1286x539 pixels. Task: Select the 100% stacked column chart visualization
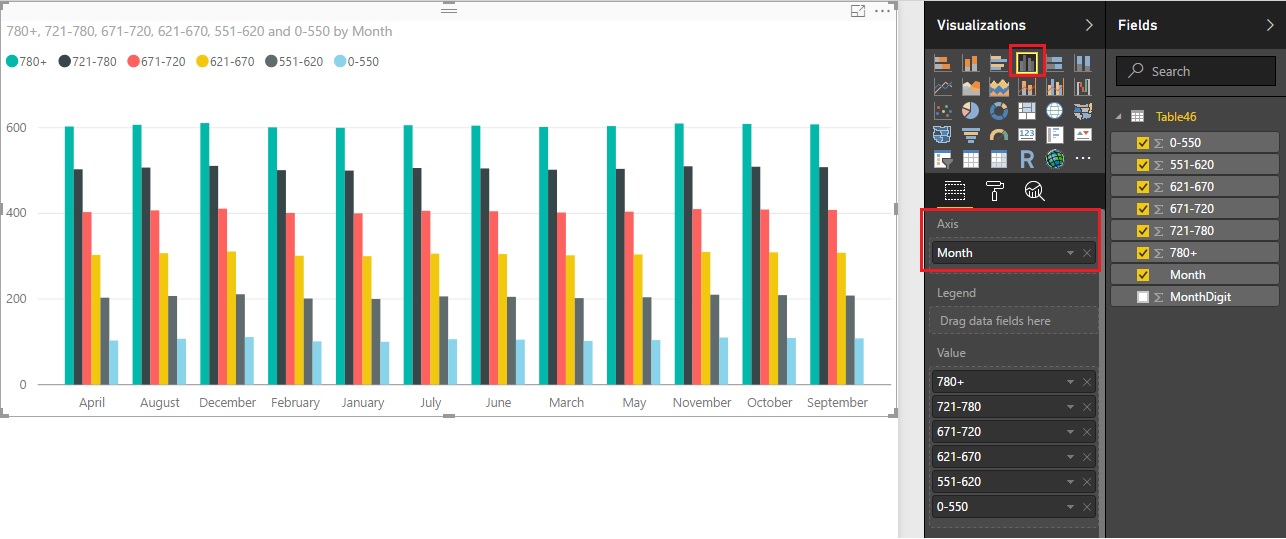pyautogui.click(x=1082, y=63)
